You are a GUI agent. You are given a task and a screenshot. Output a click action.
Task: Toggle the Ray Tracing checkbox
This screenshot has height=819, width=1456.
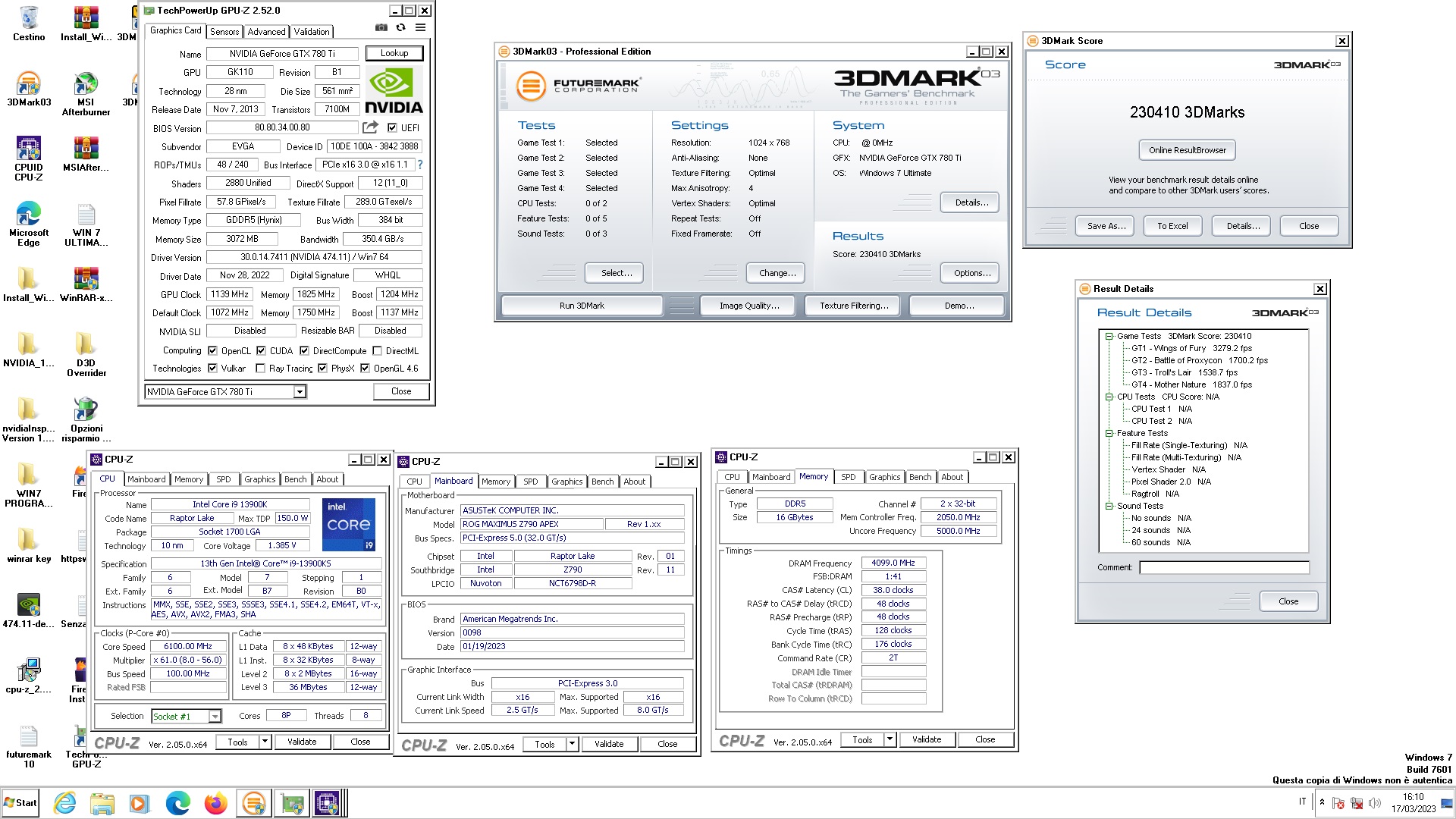[261, 368]
